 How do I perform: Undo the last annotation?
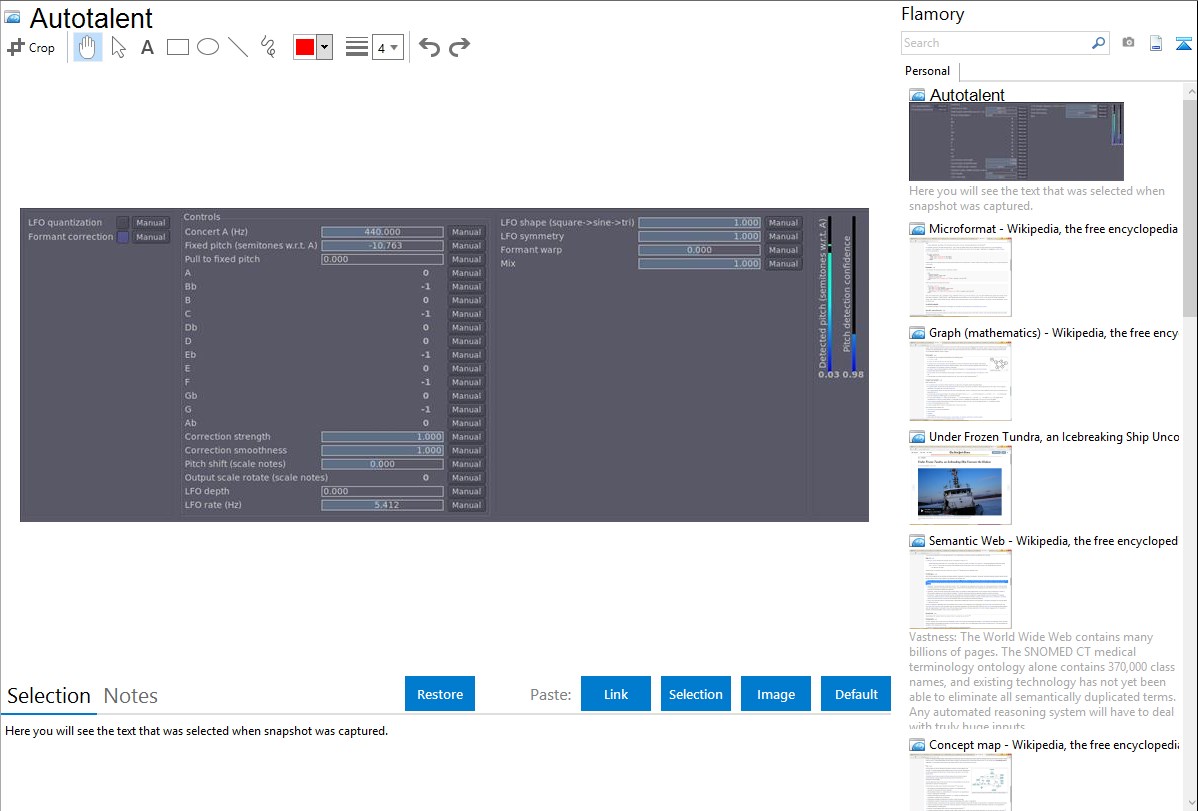429,47
